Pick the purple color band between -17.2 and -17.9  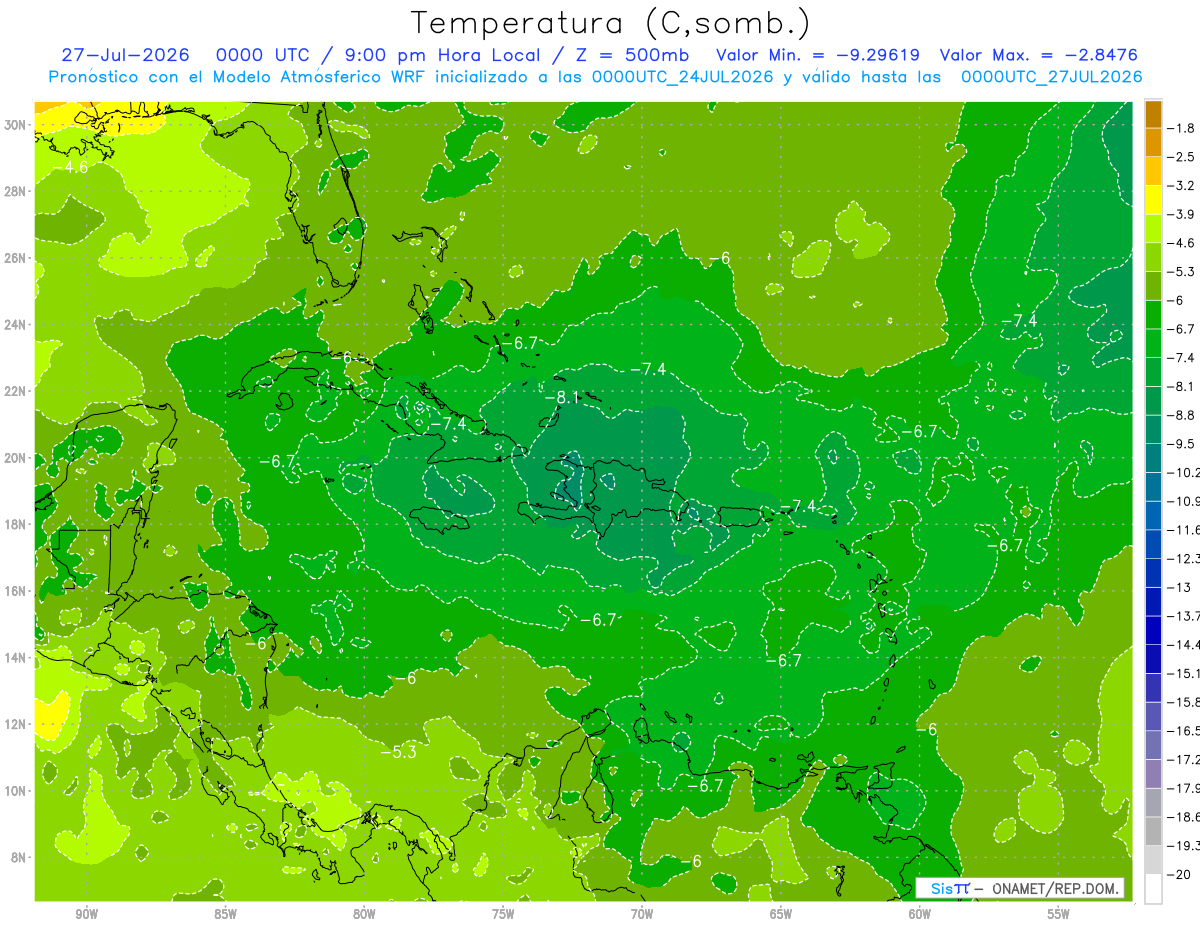click(x=1153, y=773)
